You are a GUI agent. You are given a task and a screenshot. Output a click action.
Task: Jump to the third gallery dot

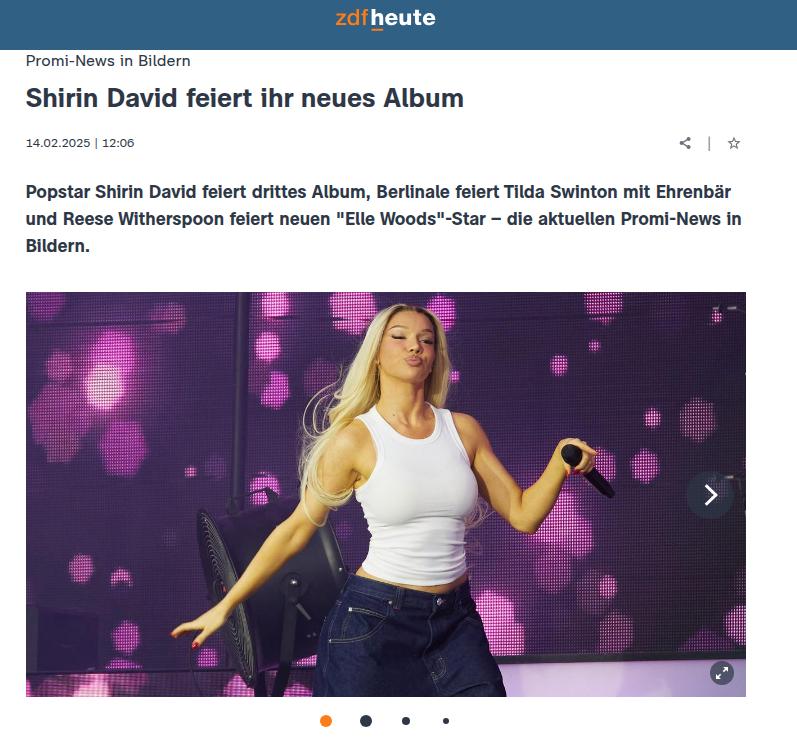click(406, 721)
